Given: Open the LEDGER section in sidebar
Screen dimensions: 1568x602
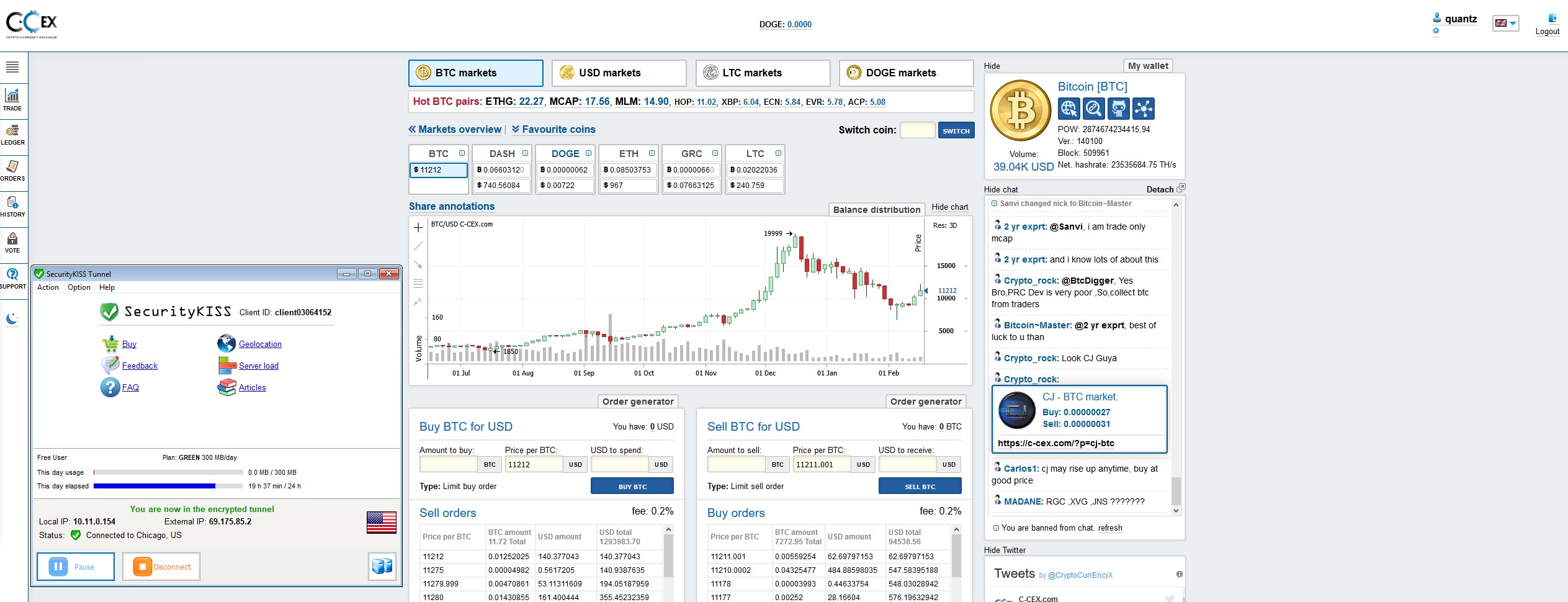Looking at the screenshot, I should click(x=12, y=134).
